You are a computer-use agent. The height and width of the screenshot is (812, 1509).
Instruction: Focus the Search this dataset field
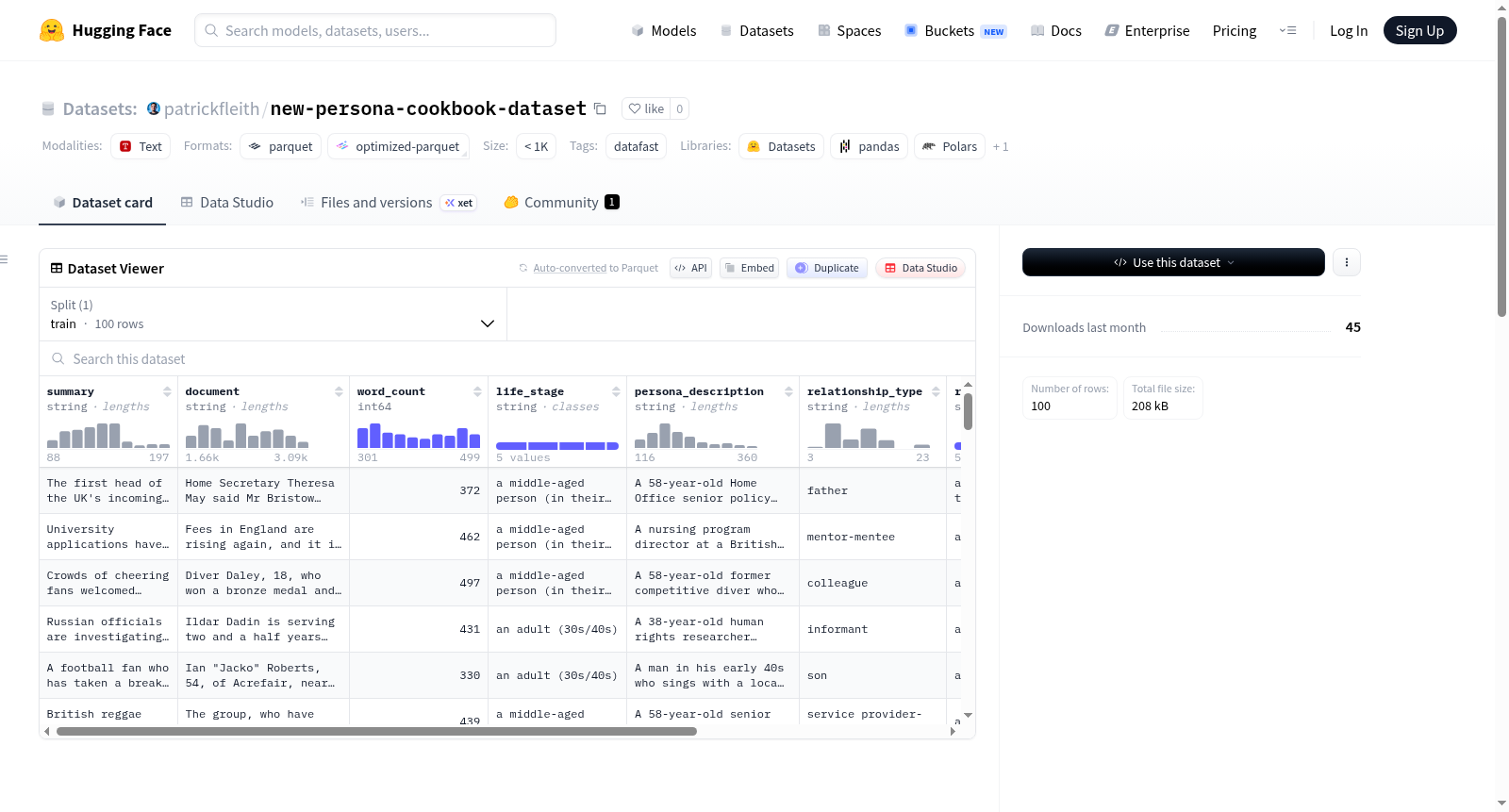pos(507,358)
